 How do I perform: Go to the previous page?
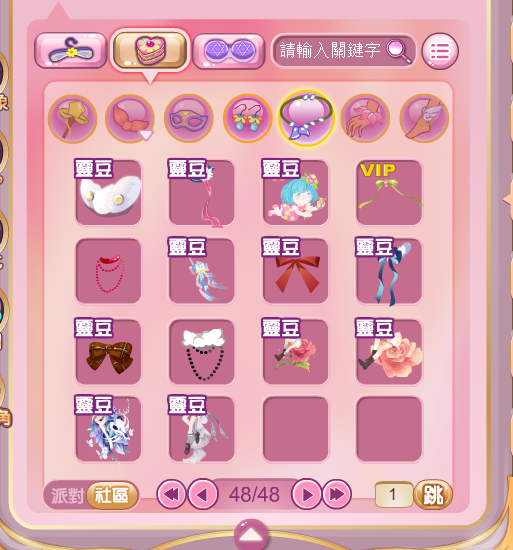[x=203, y=494]
